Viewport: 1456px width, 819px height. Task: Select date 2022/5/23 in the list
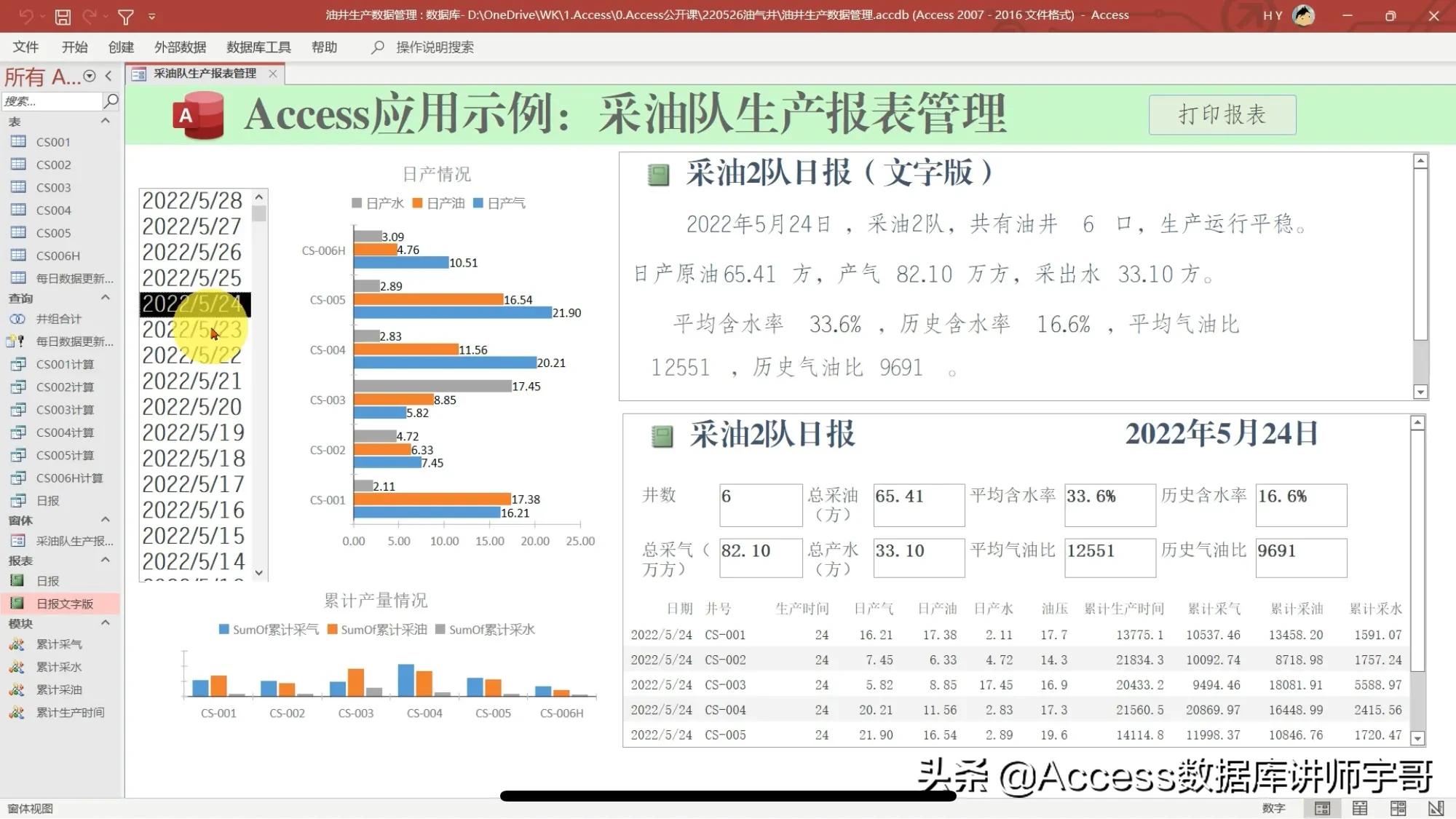pos(193,330)
